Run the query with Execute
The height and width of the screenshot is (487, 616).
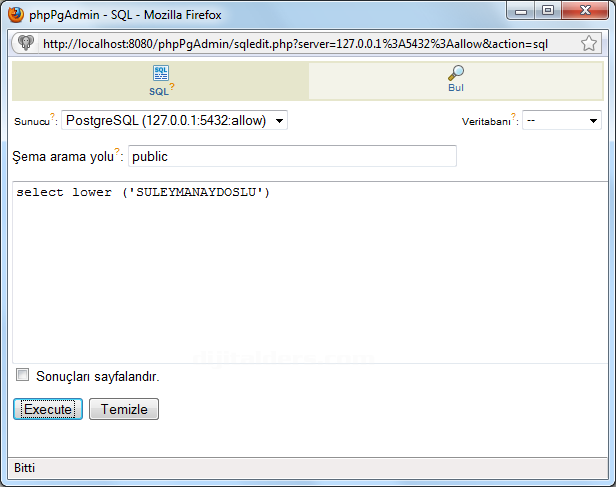click(48, 409)
